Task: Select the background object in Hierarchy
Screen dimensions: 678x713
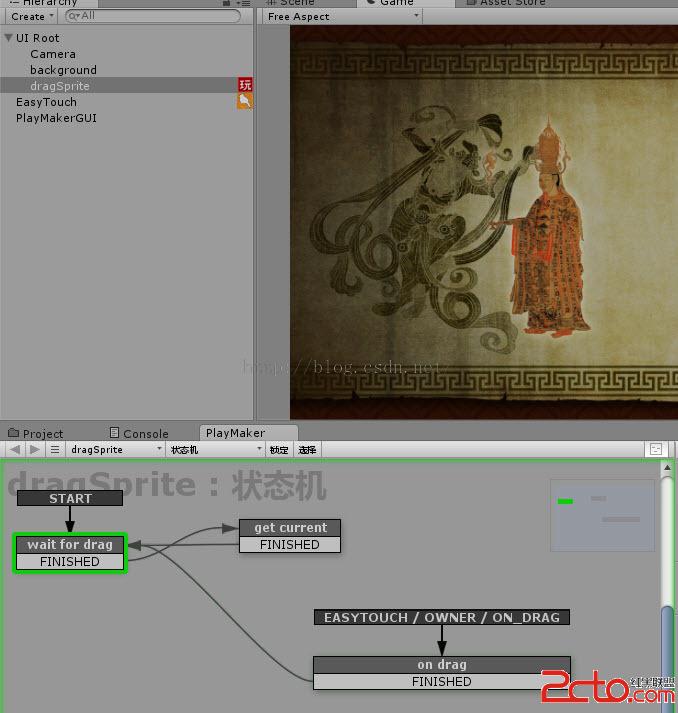Action: tap(63, 70)
